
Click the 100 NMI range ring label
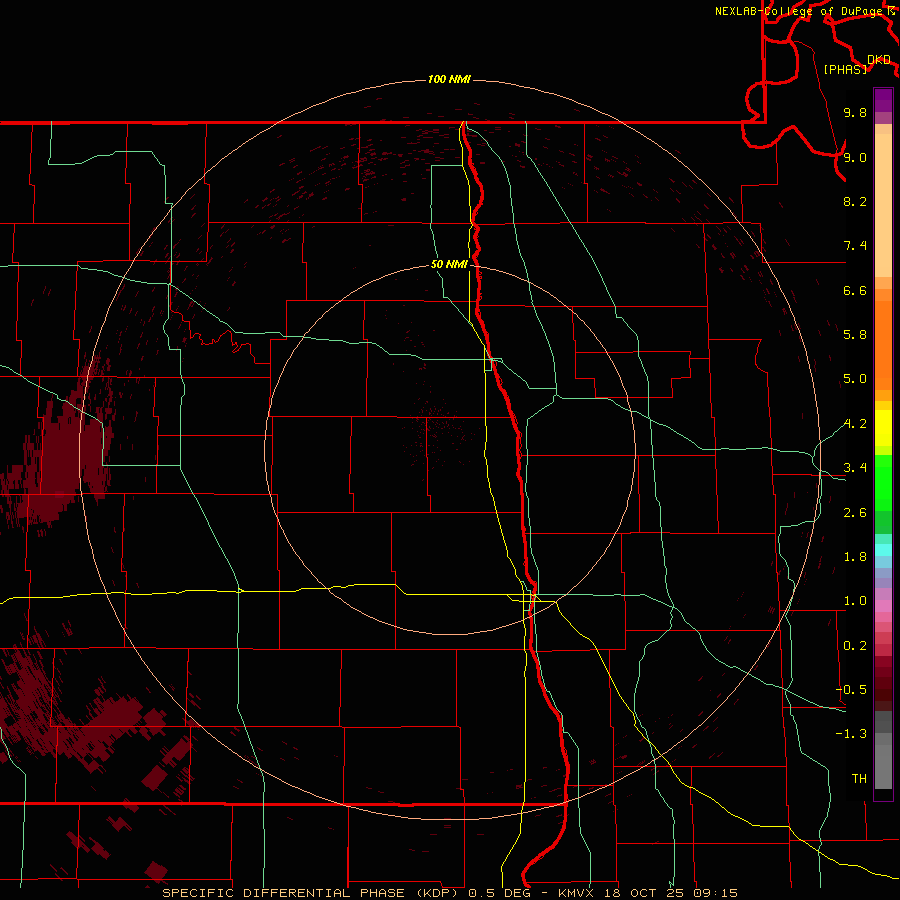pyautogui.click(x=449, y=79)
